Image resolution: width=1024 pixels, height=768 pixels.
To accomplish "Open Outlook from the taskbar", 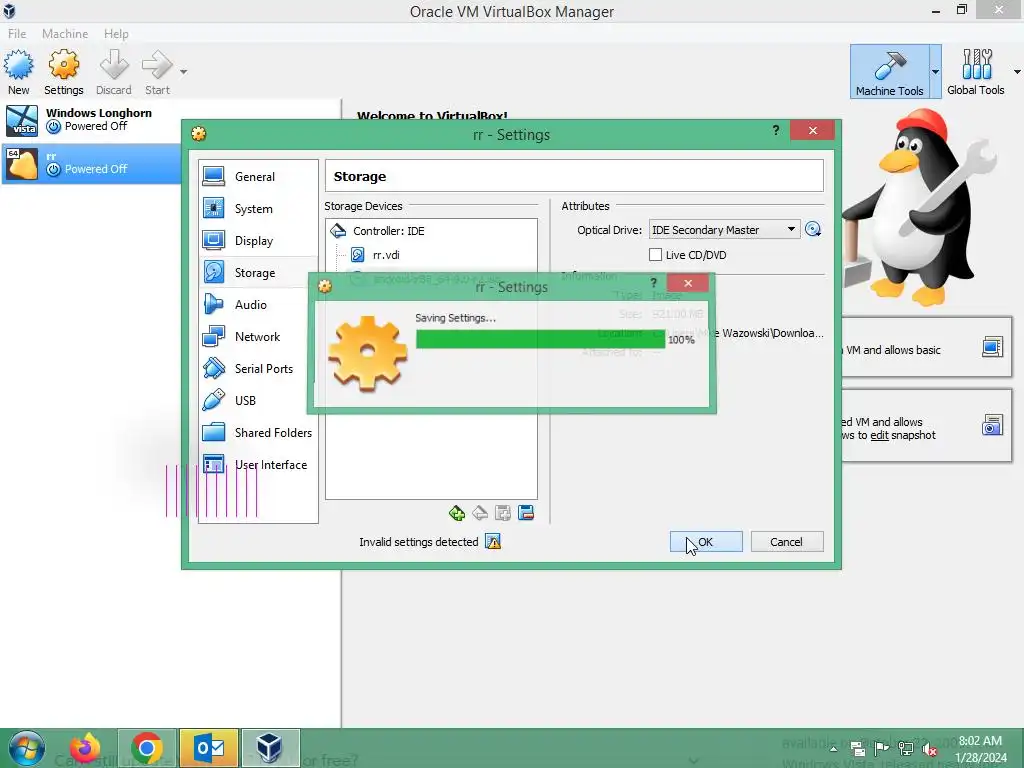I will point(209,748).
